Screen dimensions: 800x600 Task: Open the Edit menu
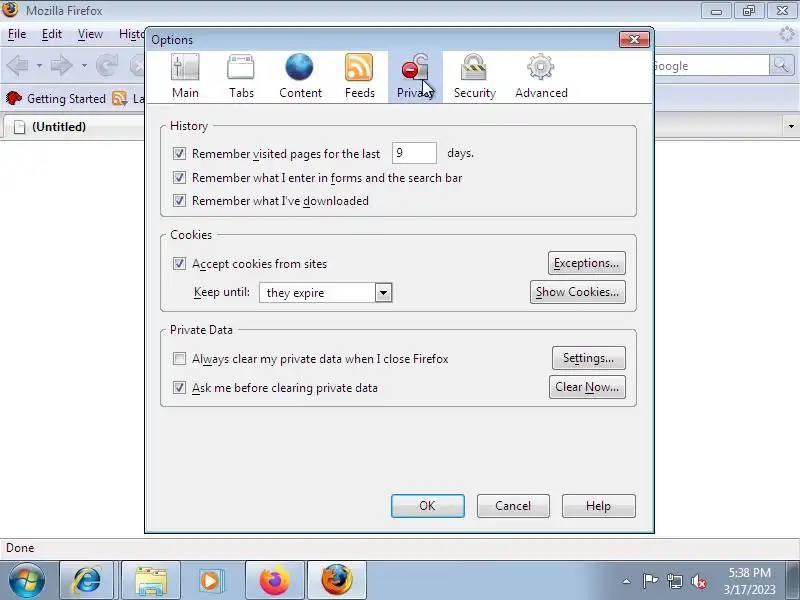tap(52, 34)
